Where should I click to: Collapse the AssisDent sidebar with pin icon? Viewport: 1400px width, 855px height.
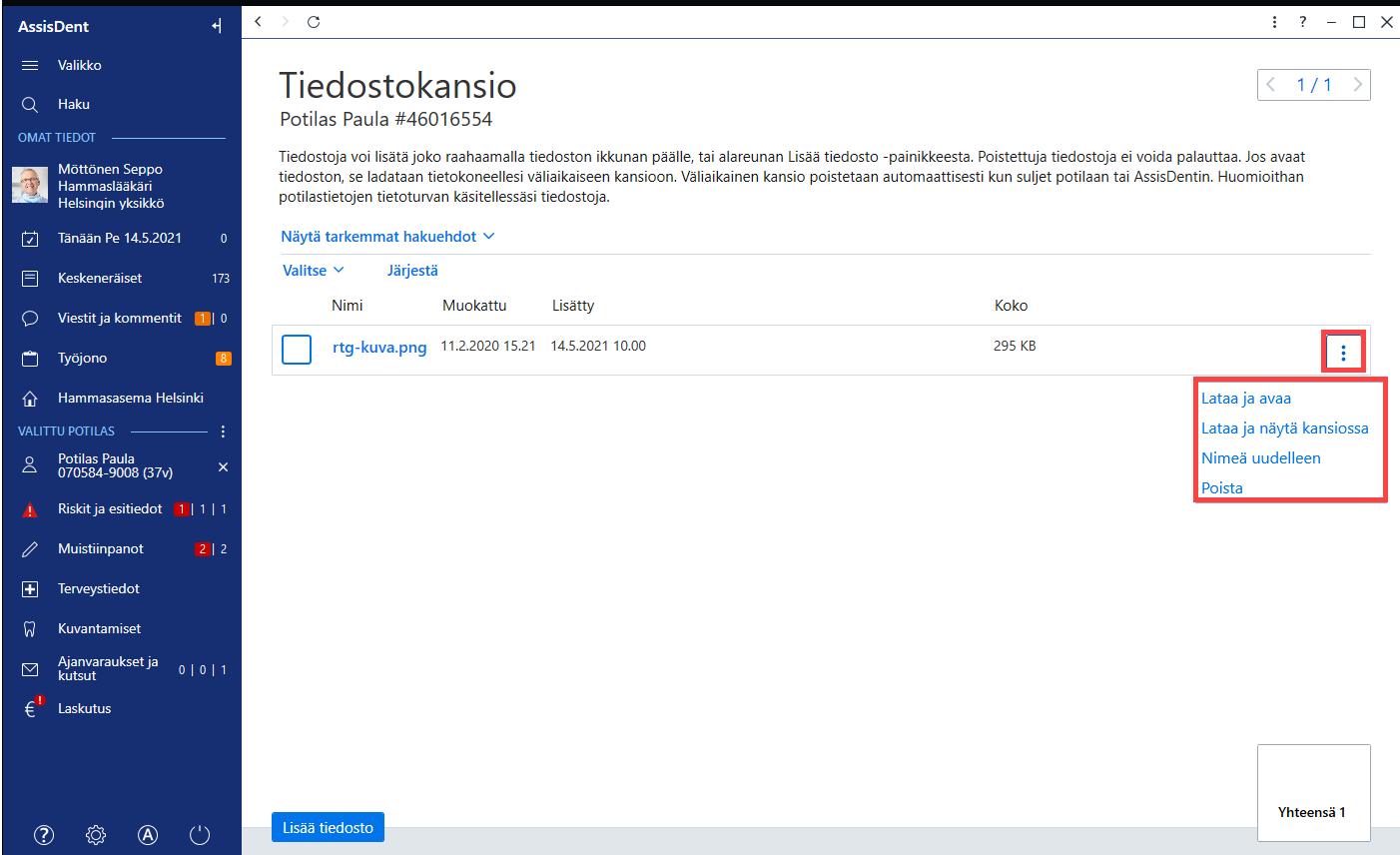217,27
